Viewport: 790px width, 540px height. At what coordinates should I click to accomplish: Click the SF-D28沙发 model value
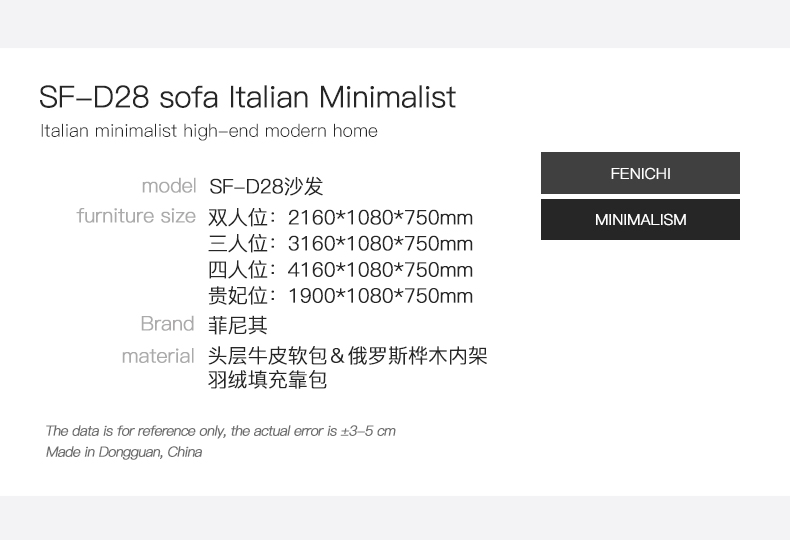tap(266, 187)
